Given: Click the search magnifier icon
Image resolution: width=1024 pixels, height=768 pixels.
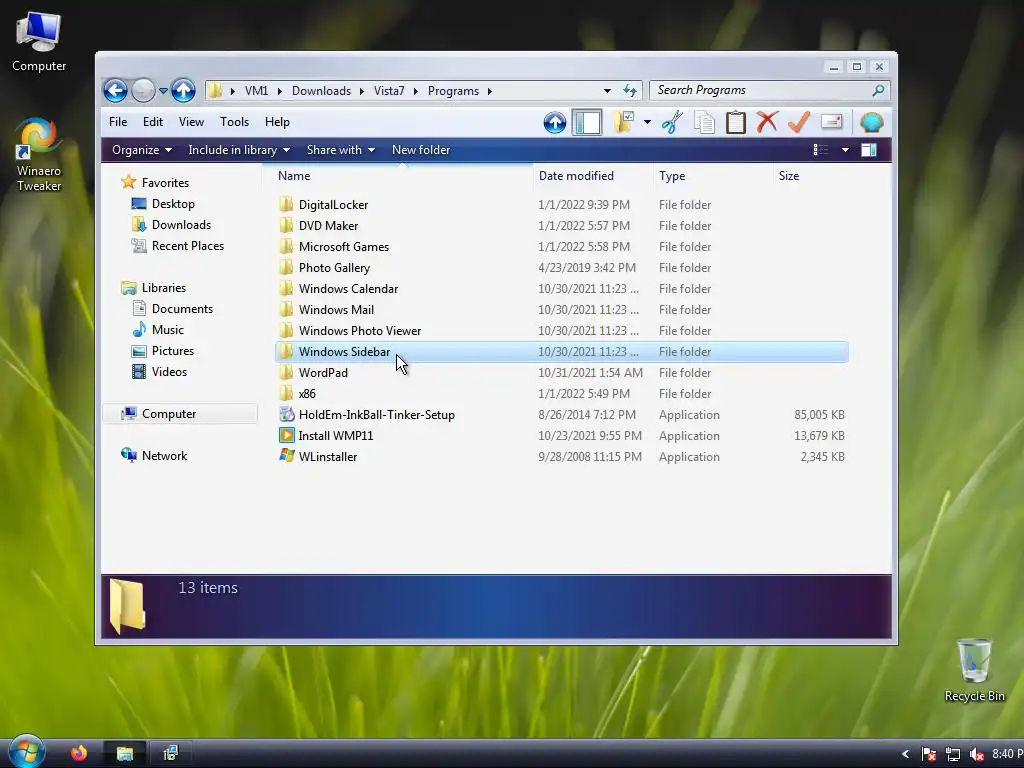Looking at the screenshot, I should pos(878,90).
